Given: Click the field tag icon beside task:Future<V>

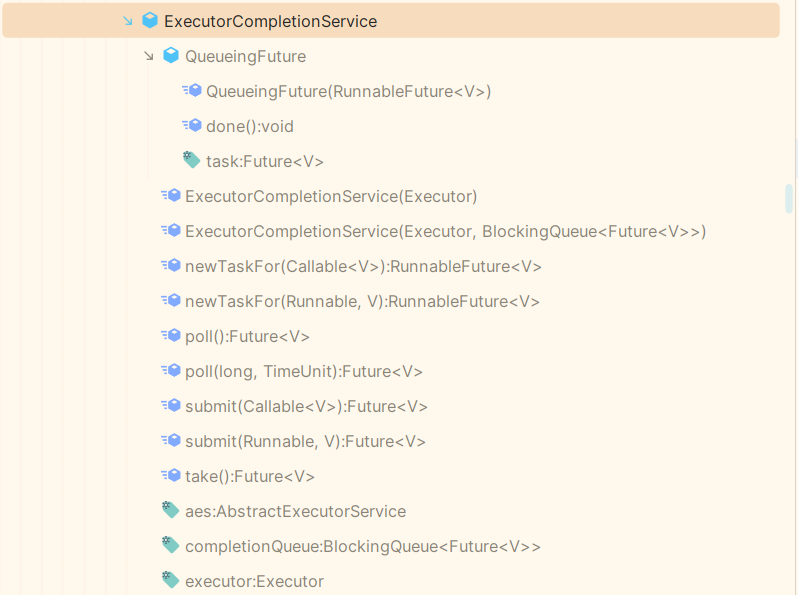Looking at the screenshot, I should (x=192, y=161).
